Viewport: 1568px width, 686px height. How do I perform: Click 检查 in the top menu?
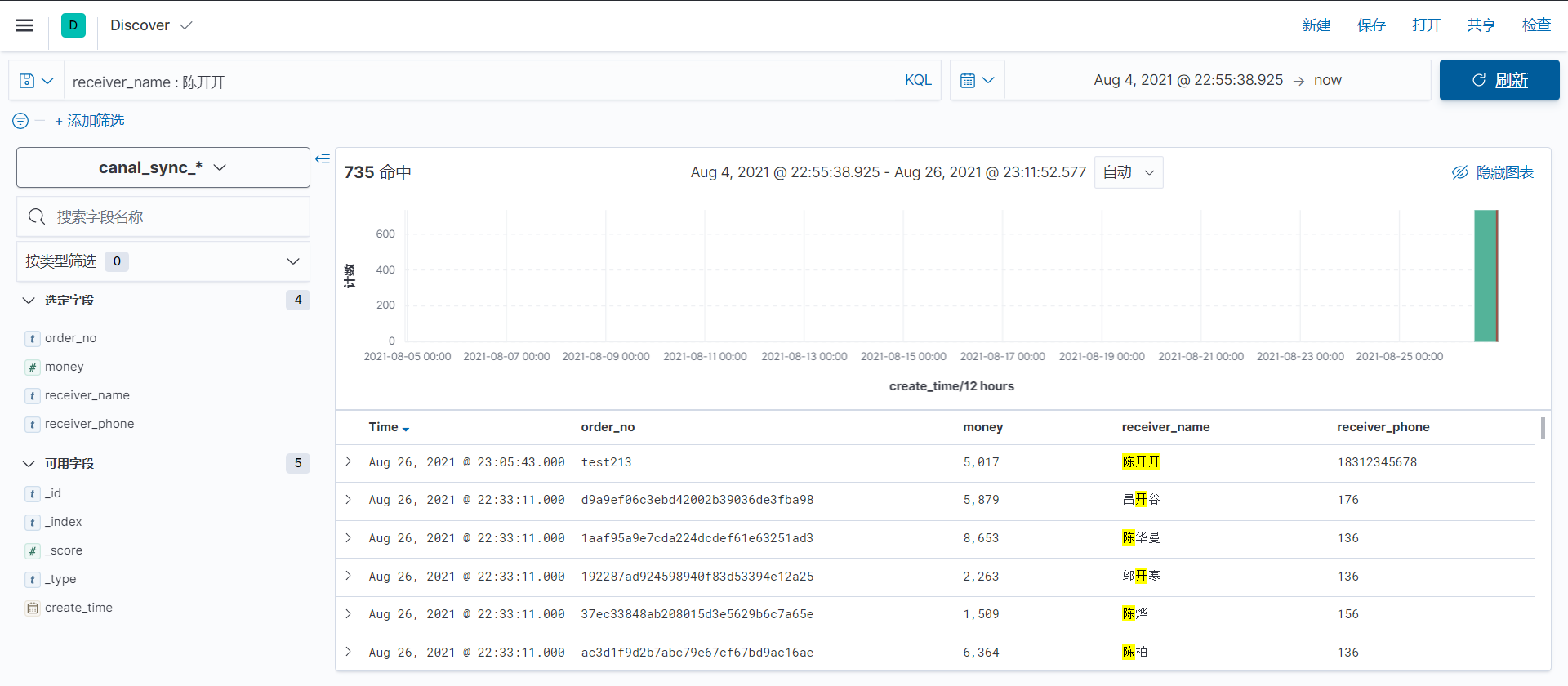pyautogui.click(x=1537, y=25)
